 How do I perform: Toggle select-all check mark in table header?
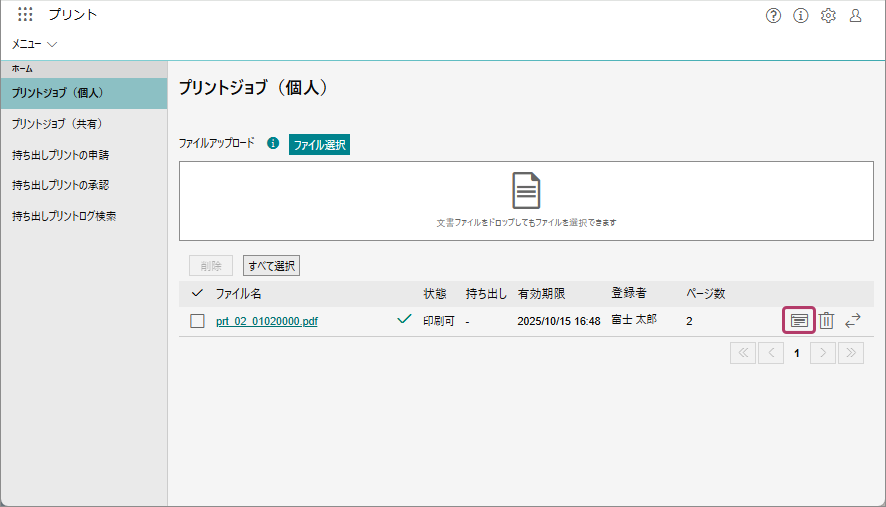(197, 293)
